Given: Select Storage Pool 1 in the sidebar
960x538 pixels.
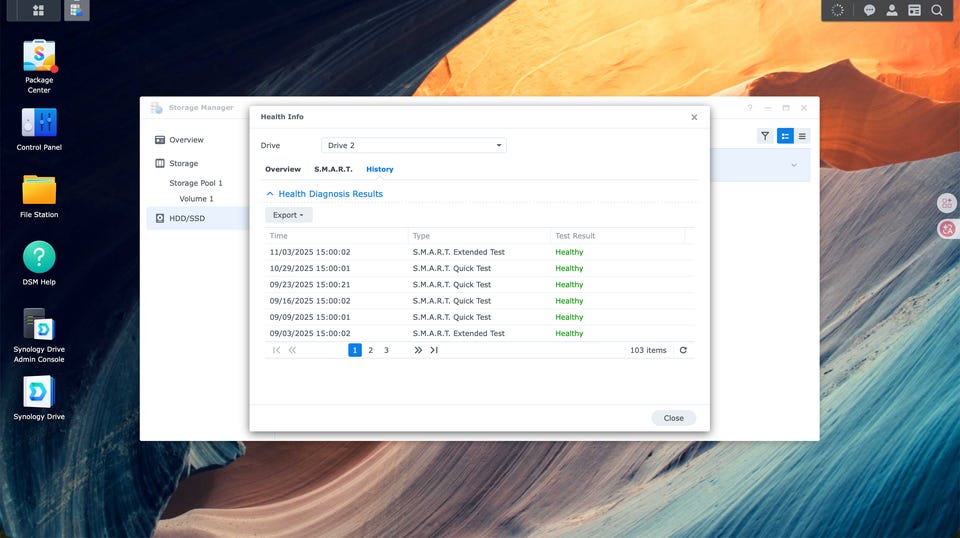Looking at the screenshot, I should [196, 183].
